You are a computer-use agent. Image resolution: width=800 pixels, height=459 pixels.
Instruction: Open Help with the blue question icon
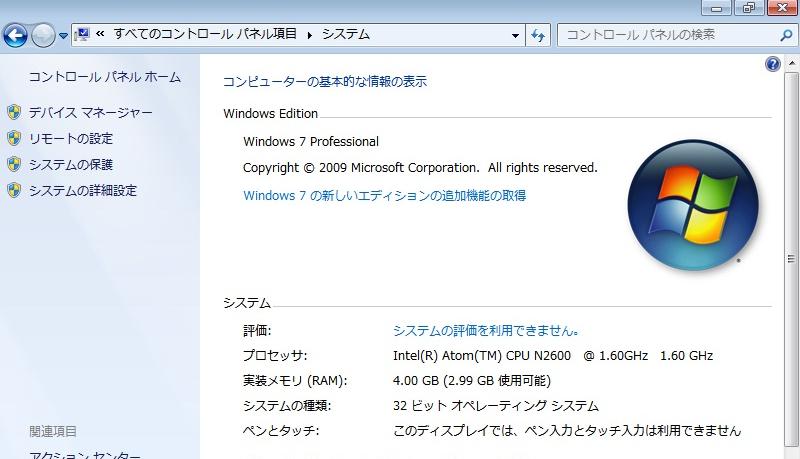(x=773, y=64)
